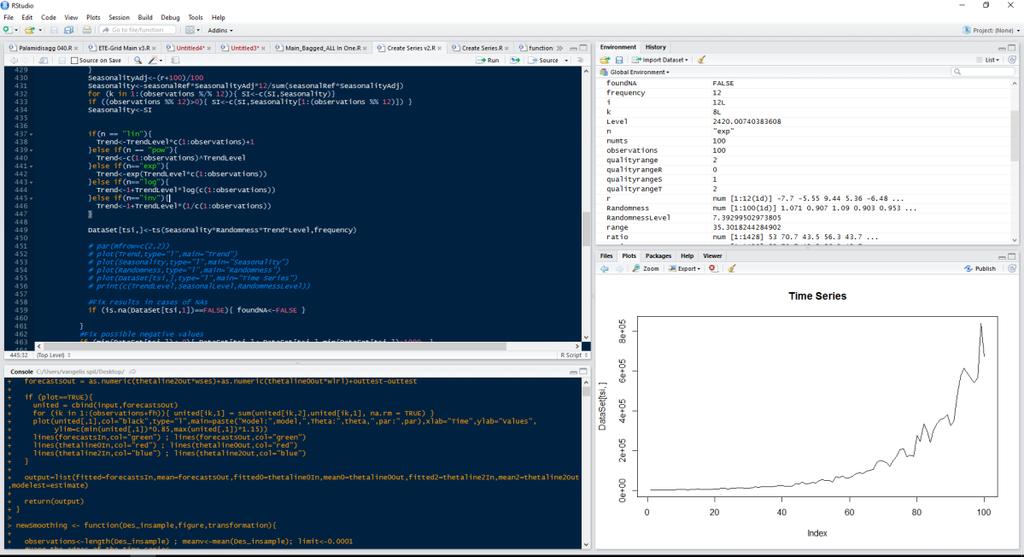Click the Environment pane vertical scrollbar
The image size is (1024, 557).
pos(1014,161)
